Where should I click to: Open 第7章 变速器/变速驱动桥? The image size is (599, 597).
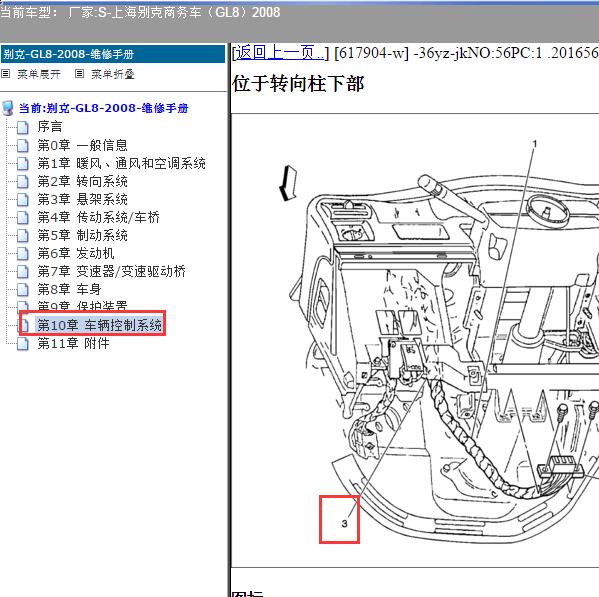112,271
